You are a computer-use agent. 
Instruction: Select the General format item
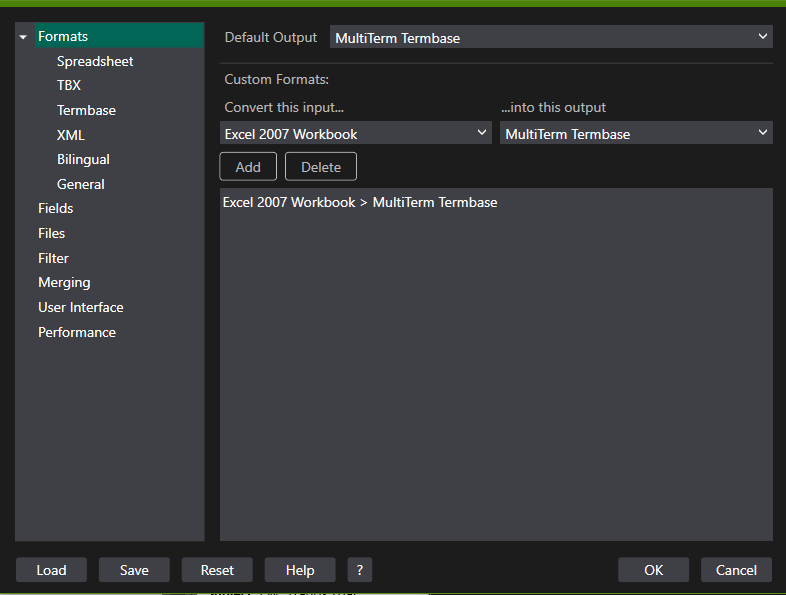click(x=80, y=184)
